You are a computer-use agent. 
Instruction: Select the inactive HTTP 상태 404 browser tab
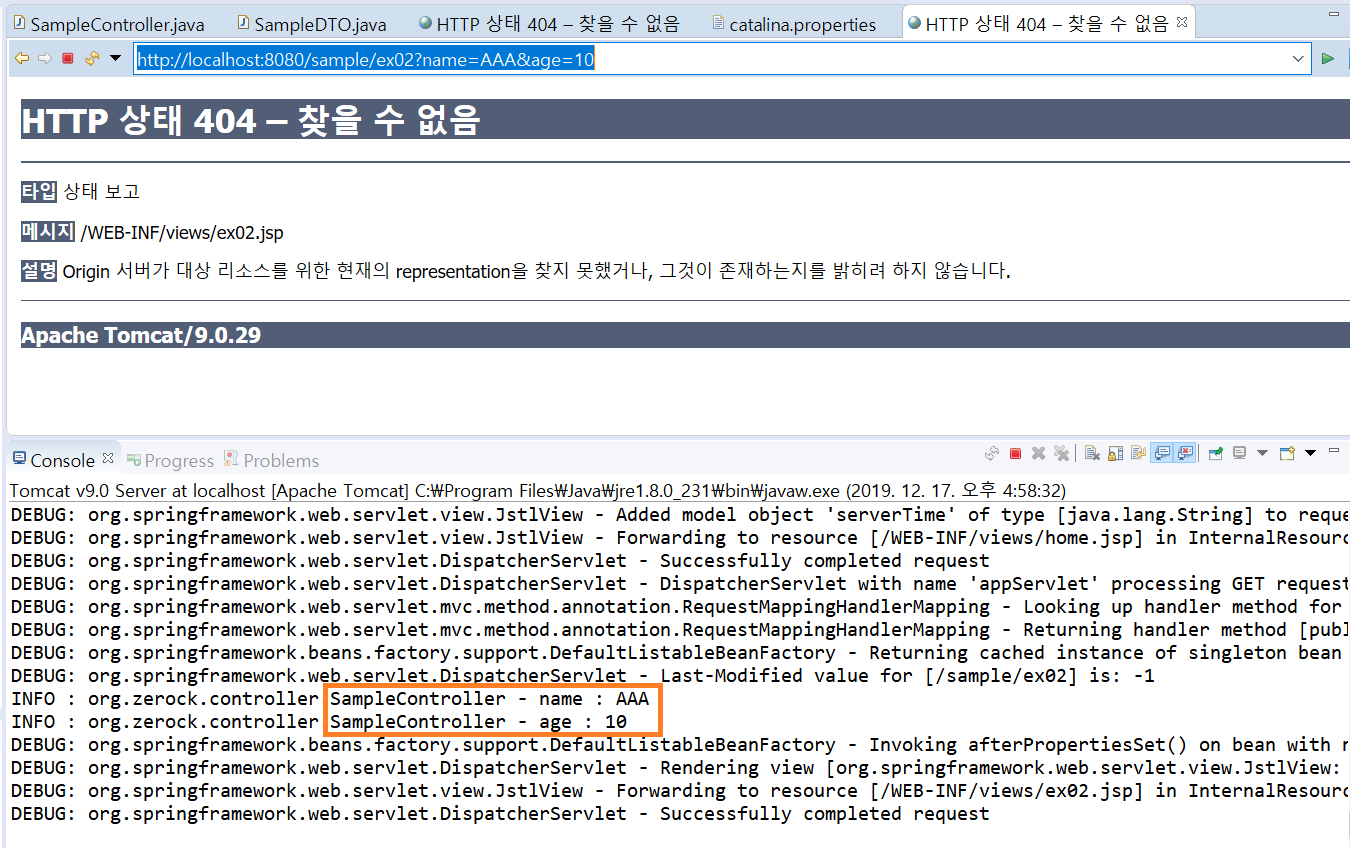[x=548, y=24]
